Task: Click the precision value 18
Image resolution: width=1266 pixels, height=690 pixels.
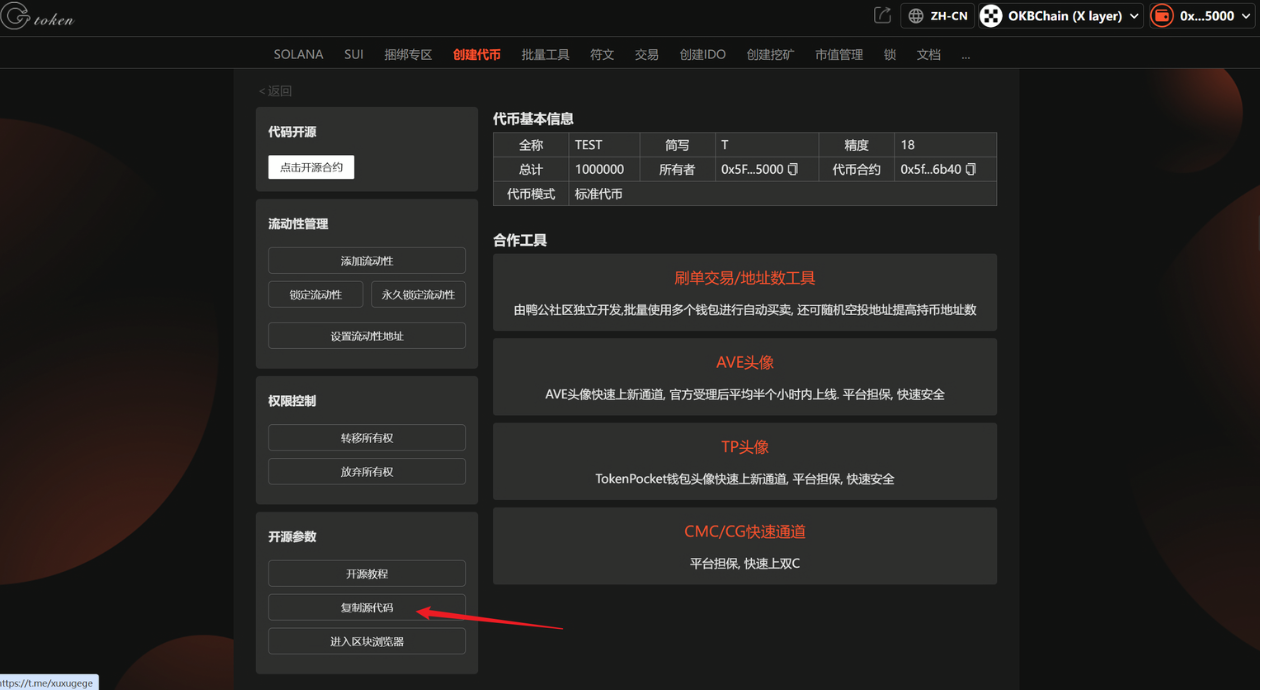Action: [908, 145]
